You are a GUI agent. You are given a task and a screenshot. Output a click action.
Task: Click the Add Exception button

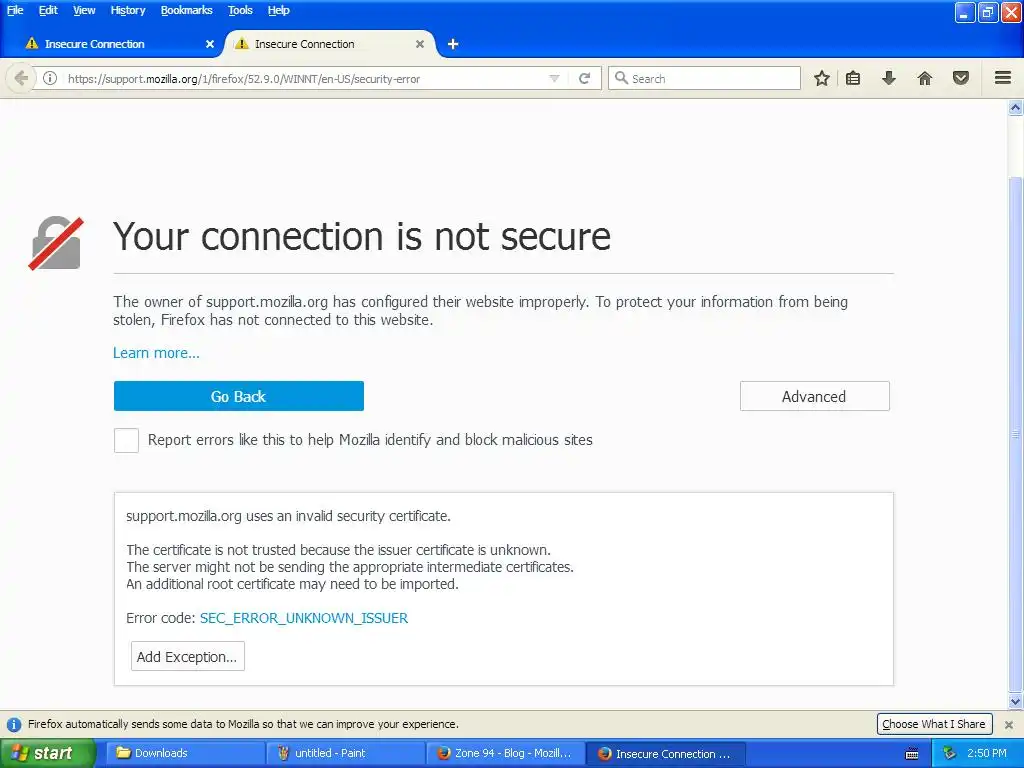coord(187,656)
